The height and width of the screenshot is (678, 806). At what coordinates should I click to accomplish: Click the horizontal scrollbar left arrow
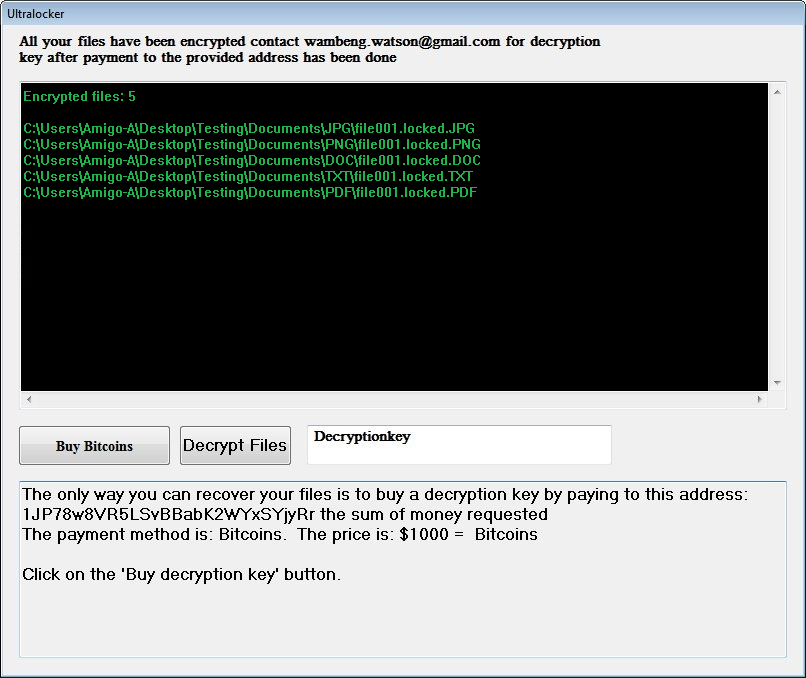coord(28,400)
